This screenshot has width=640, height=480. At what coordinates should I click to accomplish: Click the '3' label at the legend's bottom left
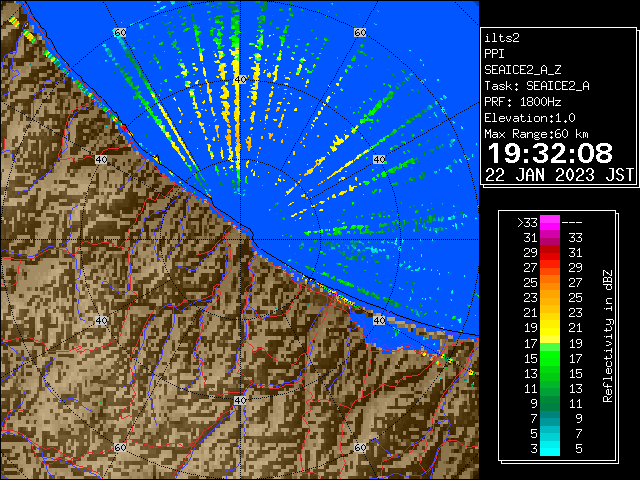[534, 449]
